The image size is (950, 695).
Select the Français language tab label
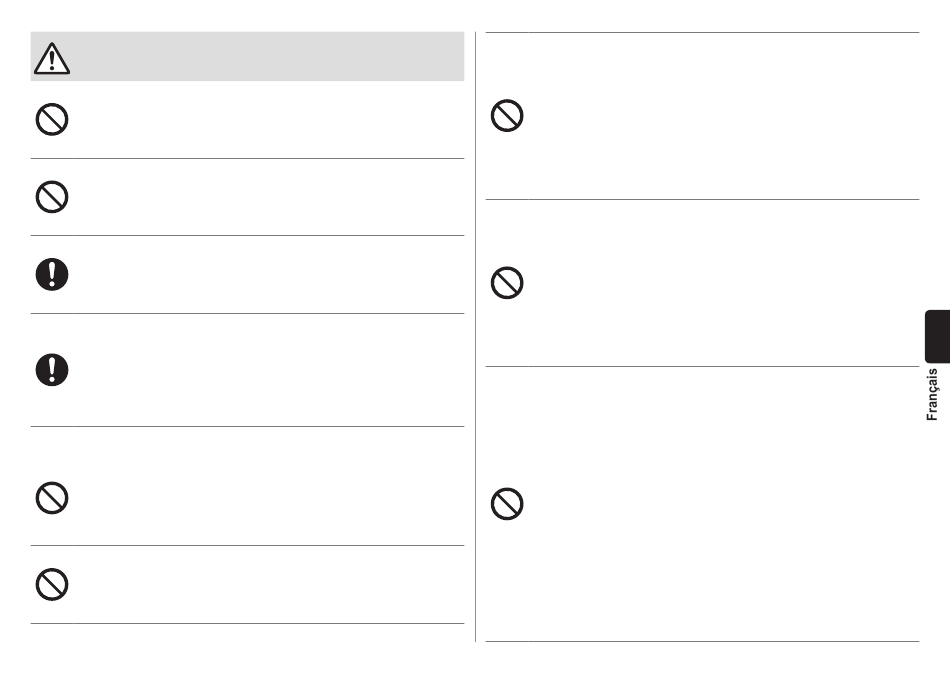(x=932, y=394)
